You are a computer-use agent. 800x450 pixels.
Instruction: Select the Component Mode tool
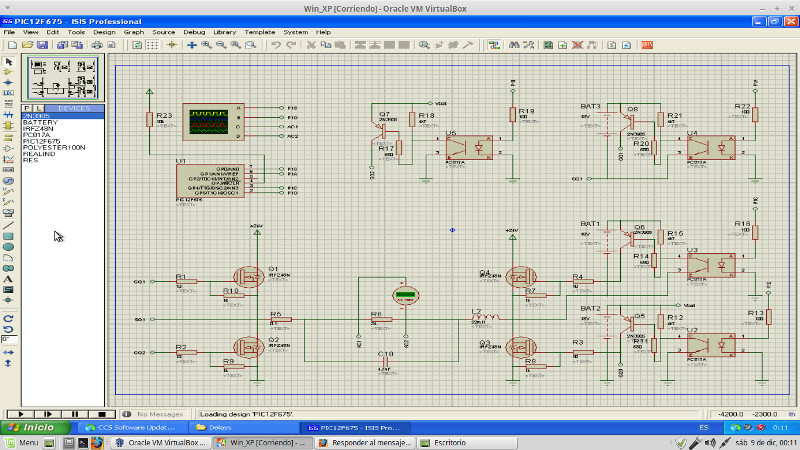9,72
